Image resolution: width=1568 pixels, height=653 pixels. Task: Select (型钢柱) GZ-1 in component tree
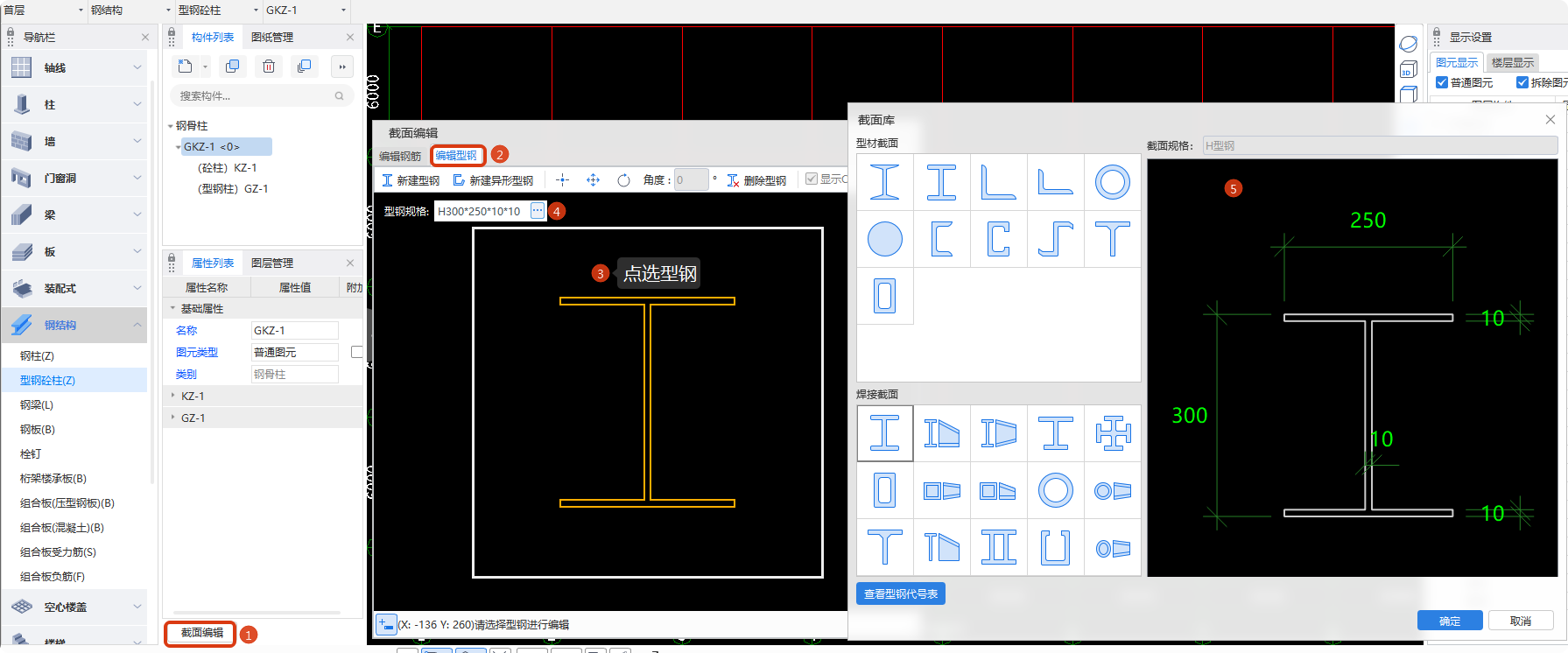tap(233, 188)
